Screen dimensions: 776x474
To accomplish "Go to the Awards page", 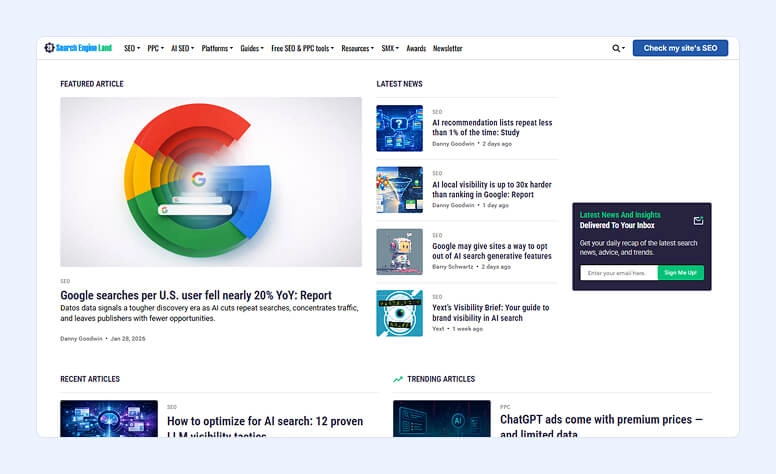I will click(x=416, y=48).
